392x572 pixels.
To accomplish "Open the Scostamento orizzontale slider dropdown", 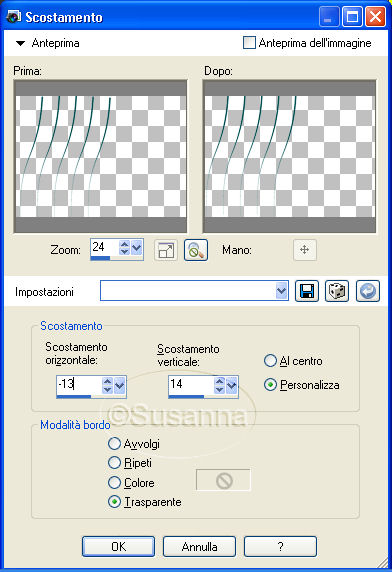I will [120, 385].
